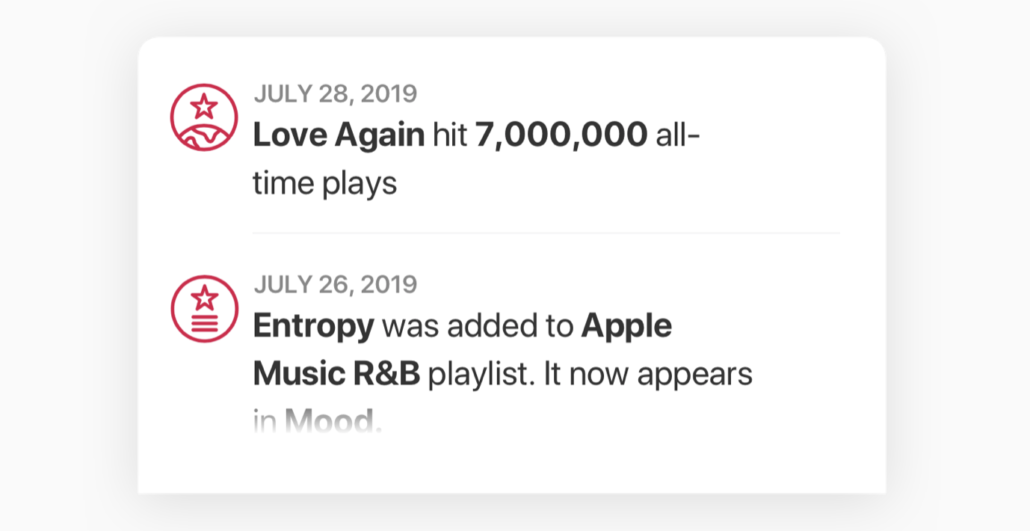Click 'Music R&B' bold text

click(x=337, y=374)
